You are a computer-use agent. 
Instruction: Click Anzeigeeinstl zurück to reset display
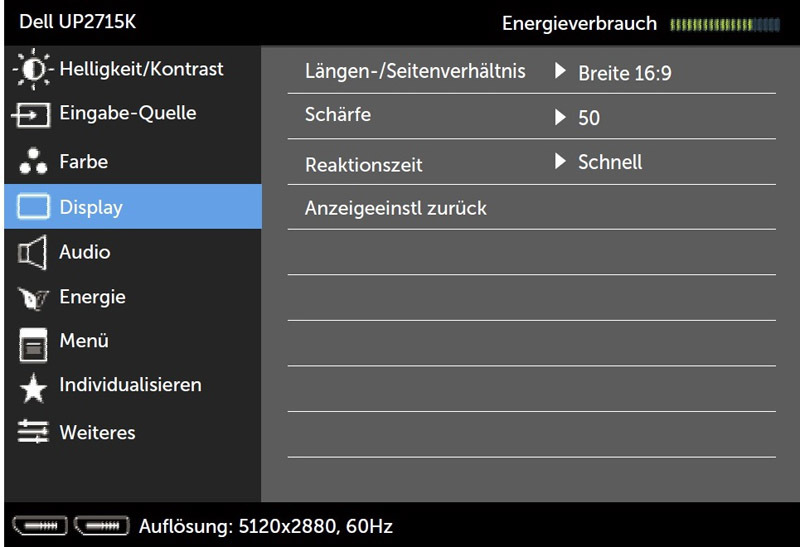[x=396, y=208]
